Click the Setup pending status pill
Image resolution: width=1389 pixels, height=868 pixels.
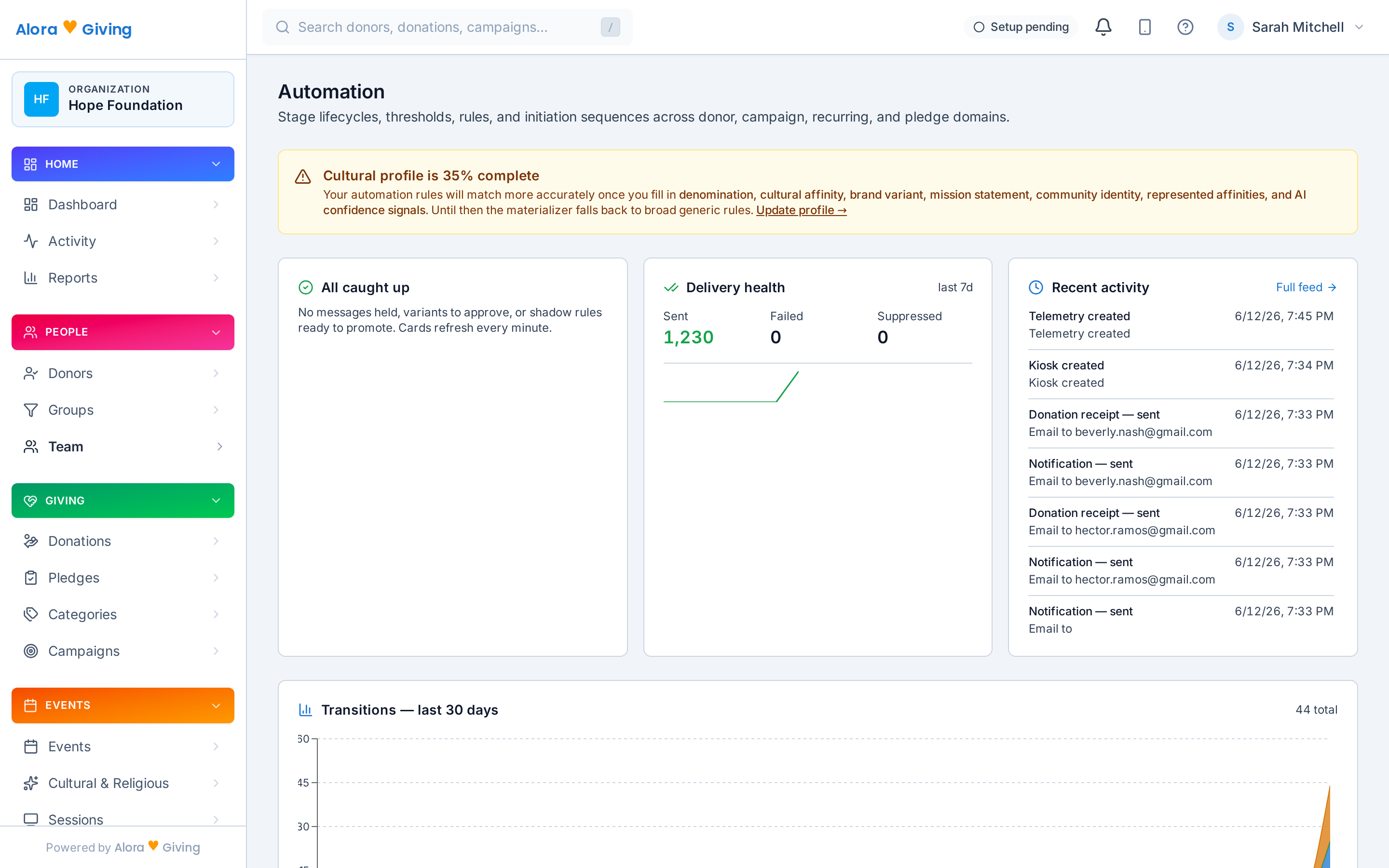(x=1021, y=27)
